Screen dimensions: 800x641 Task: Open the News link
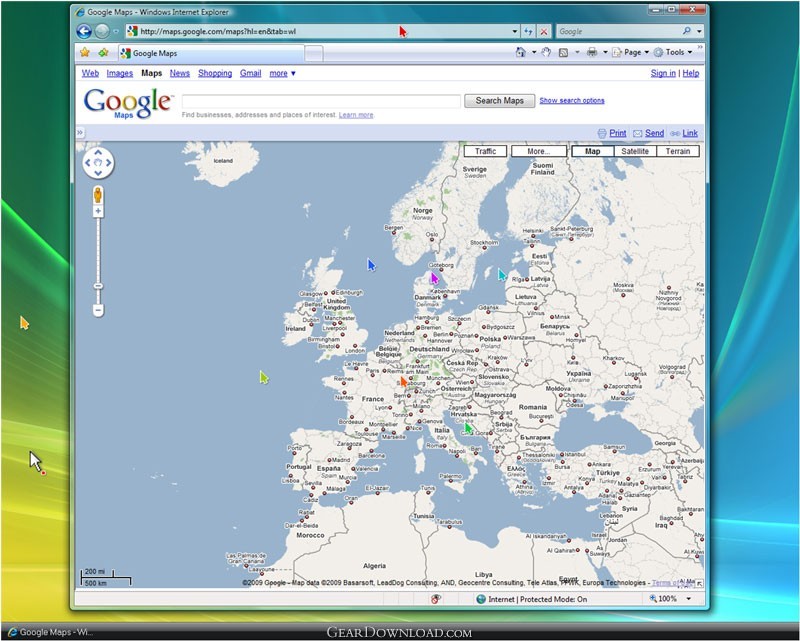[x=180, y=73]
